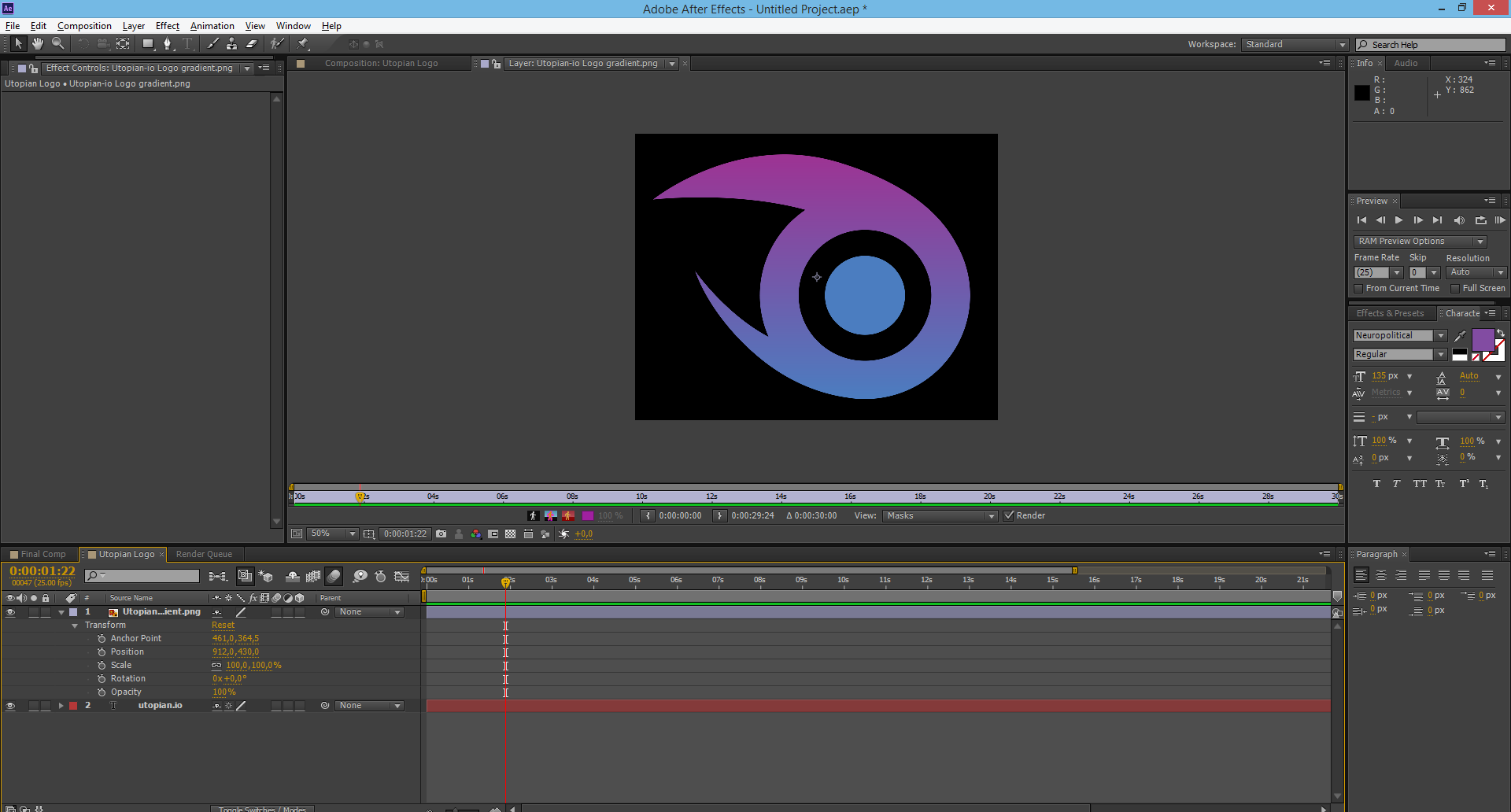Open the View Masks dropdown
The image size is (1511, 812).
coord(940,516)
